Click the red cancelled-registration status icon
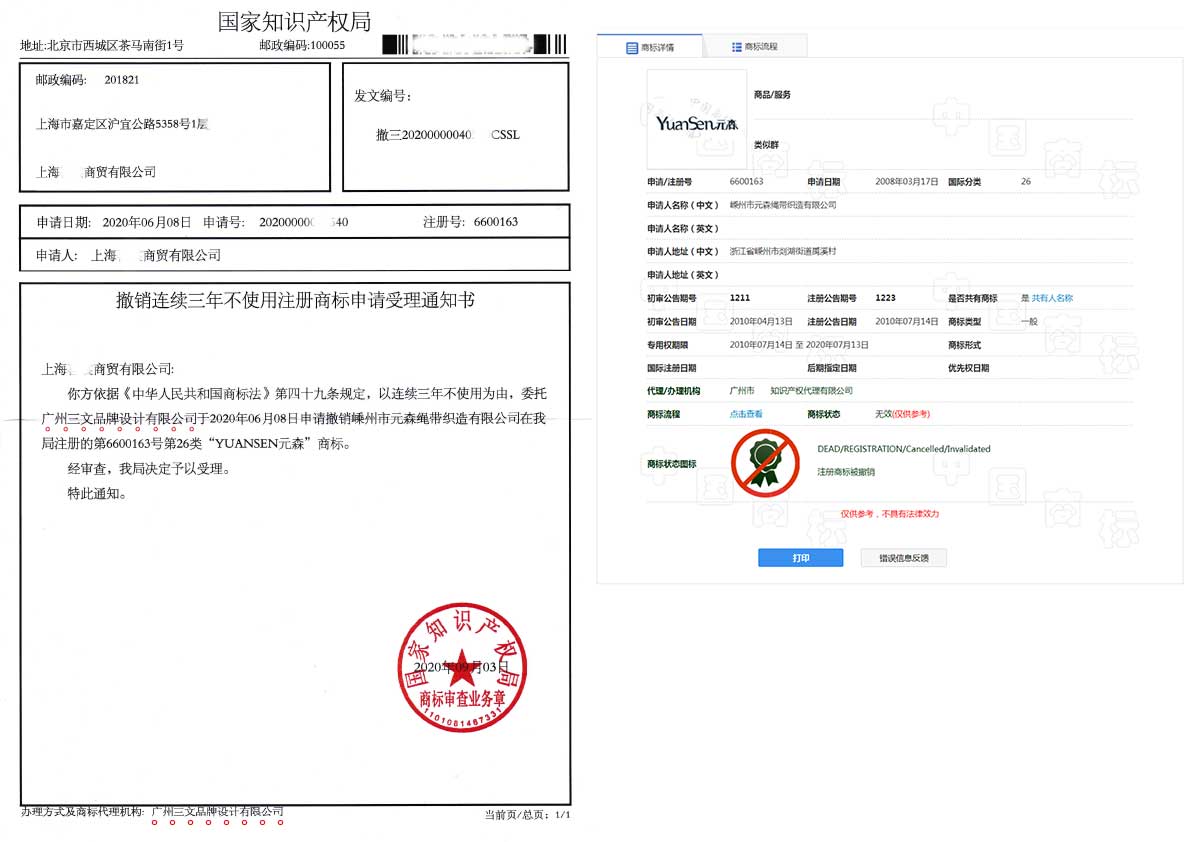 765,463
